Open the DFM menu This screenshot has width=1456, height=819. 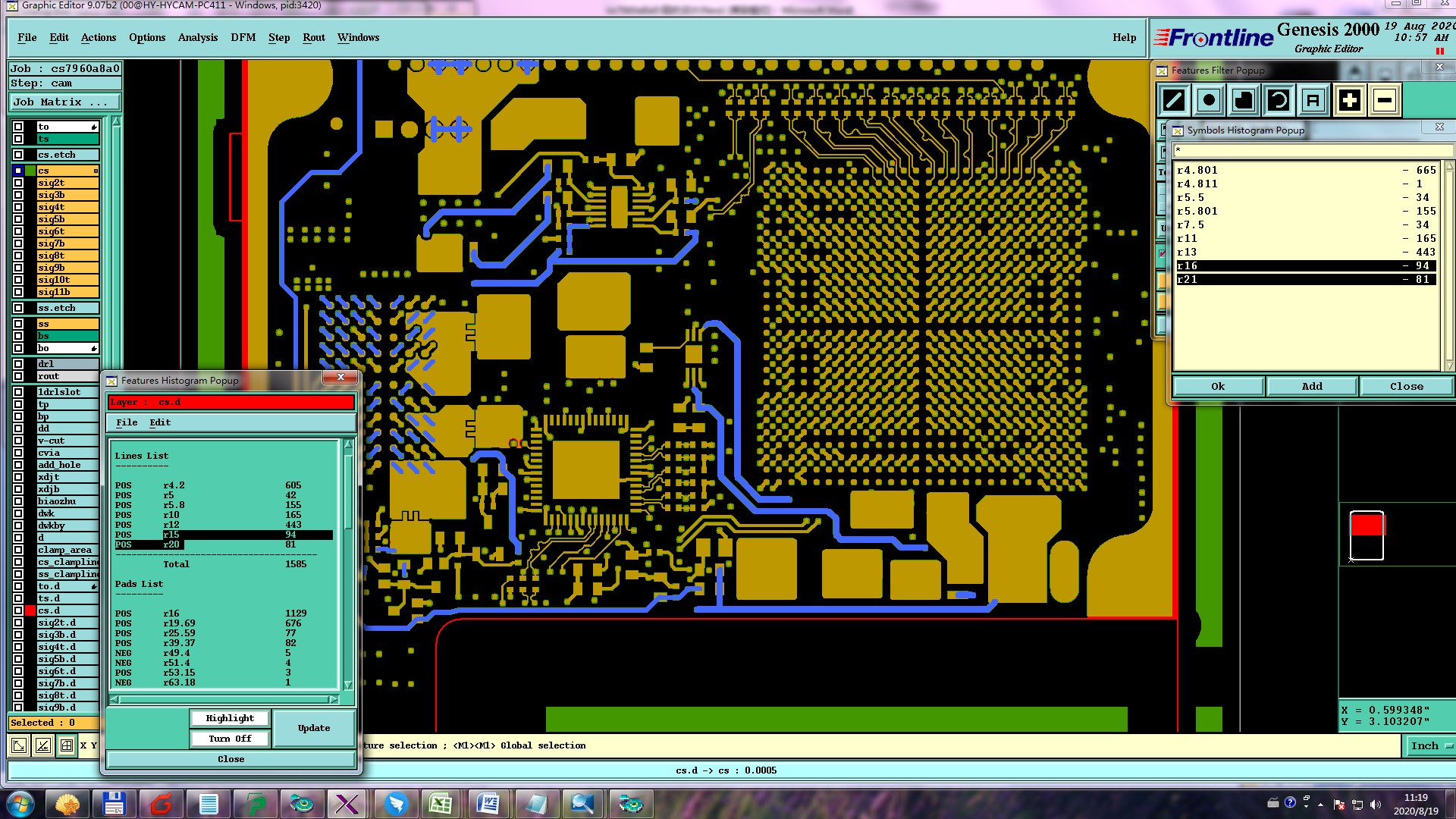[243, 37]
